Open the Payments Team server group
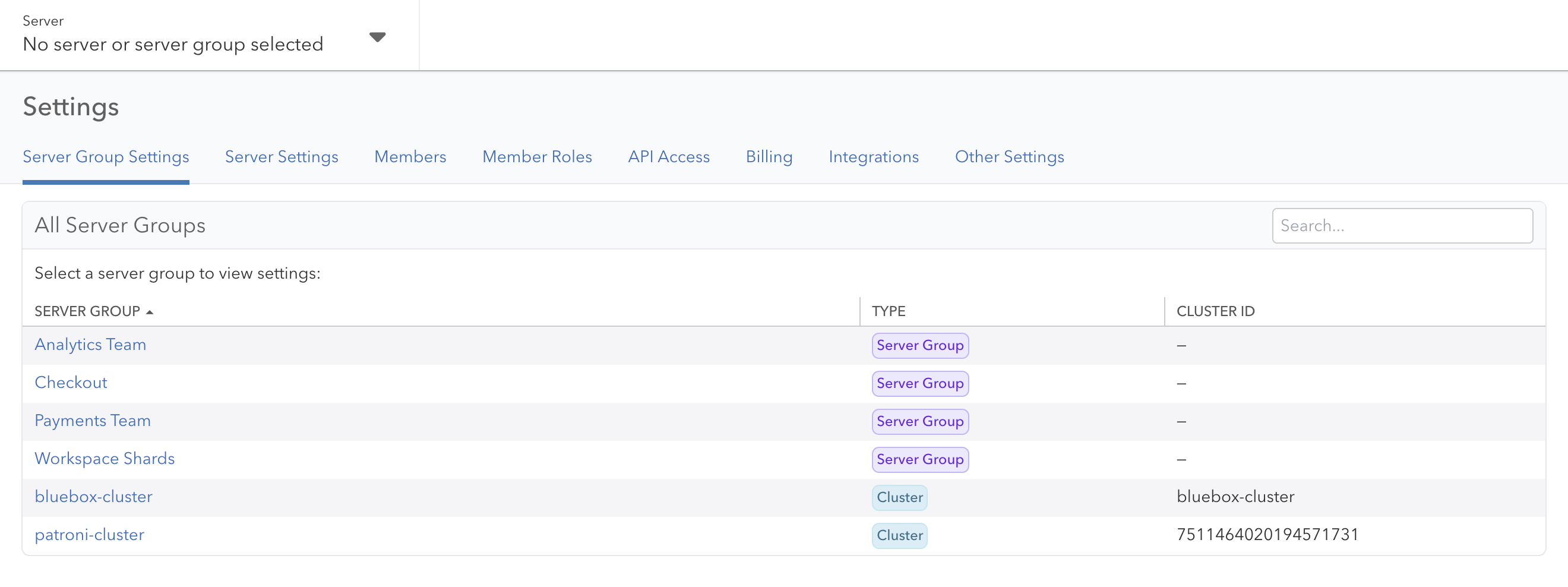Screen dimensions: 1568x587 [x=93, y=421]
